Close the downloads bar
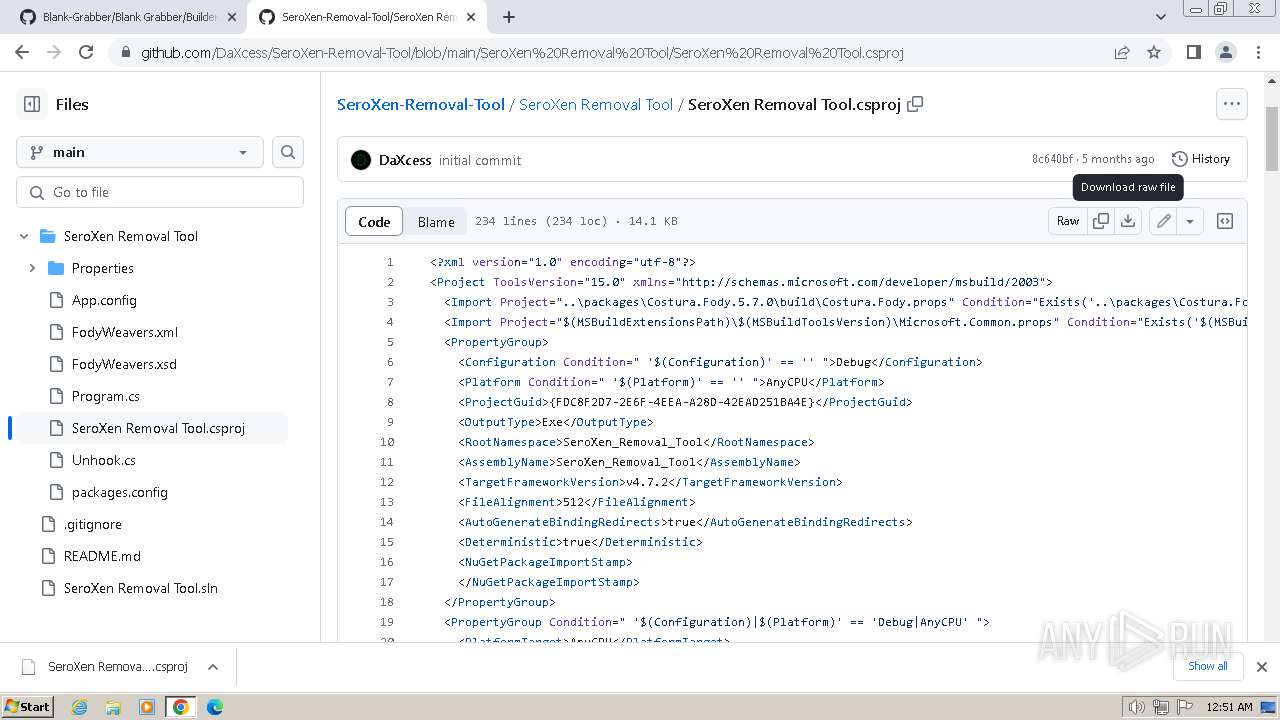 (x=1261, y=666)
